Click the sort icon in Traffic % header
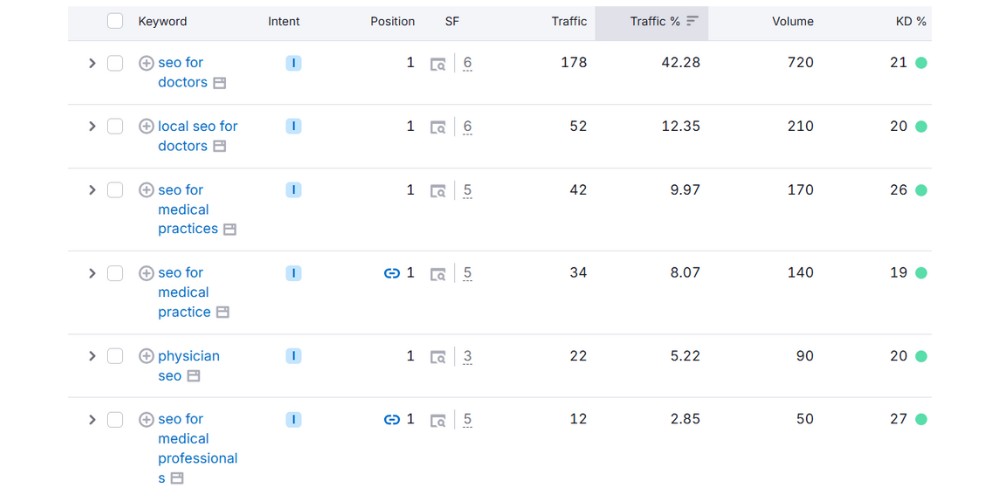This screenshot has height=500, width=1000. [x=693, y=21]
